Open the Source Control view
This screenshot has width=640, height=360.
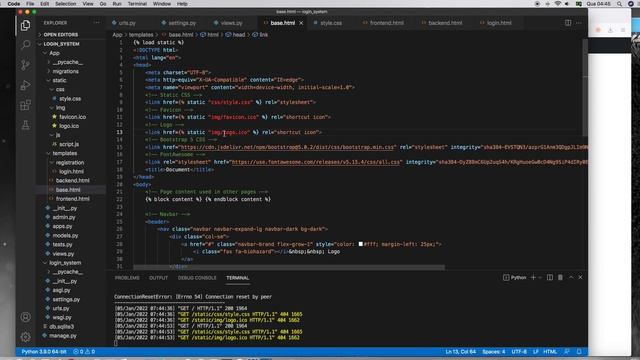pyautogui.click(x=25, y=64)
